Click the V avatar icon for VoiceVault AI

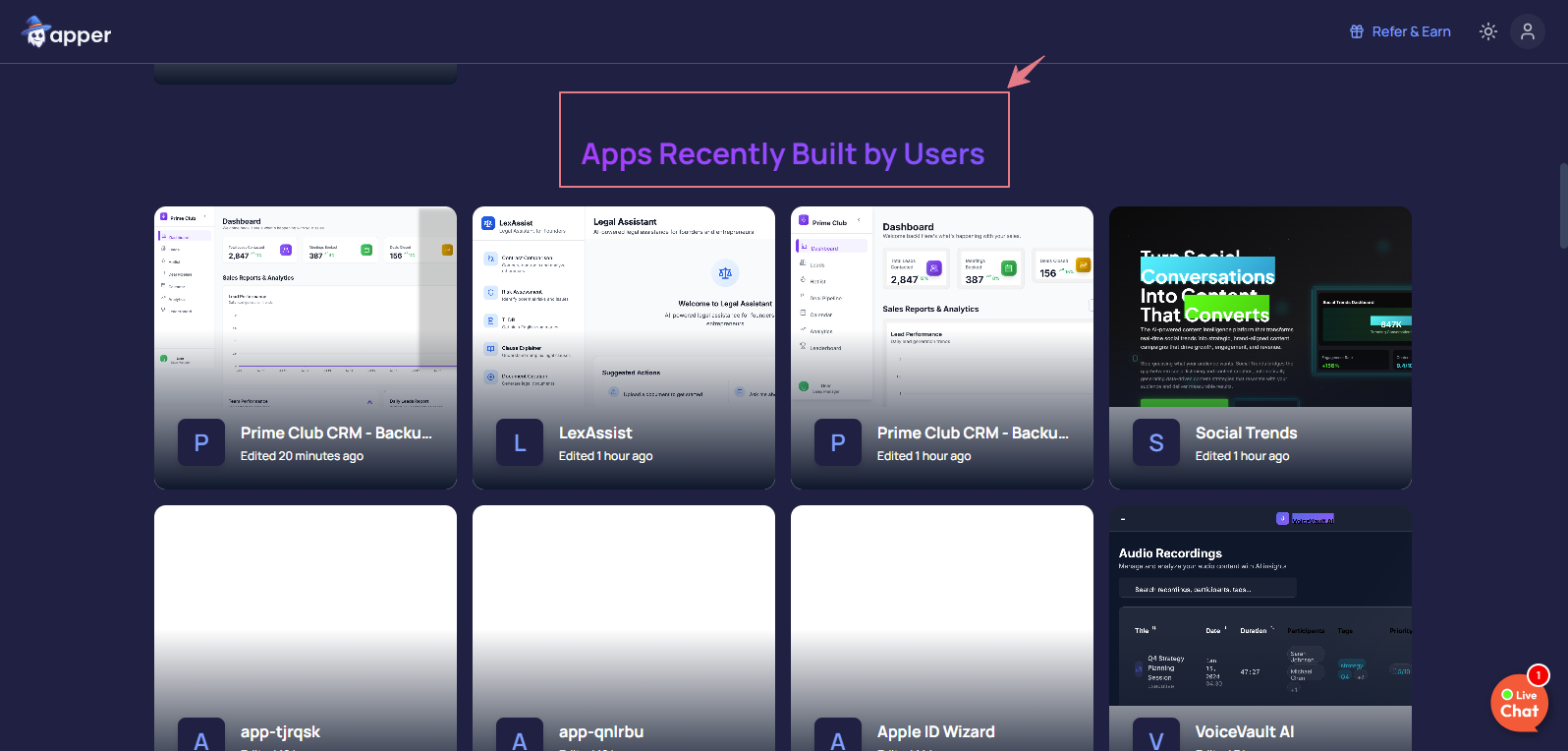tap(1156, 739)
